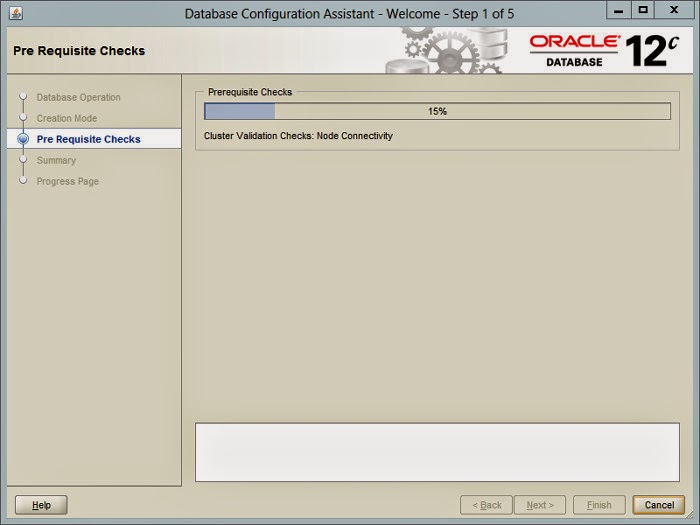Click the Pre Requisite Checks step bullet

point(23,139)
